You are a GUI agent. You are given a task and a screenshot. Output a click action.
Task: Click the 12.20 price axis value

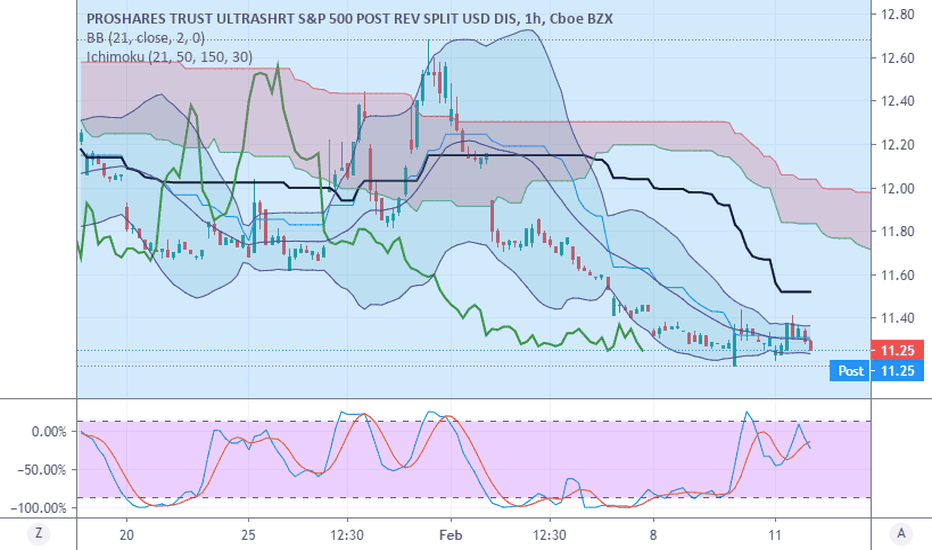pos(898,144)
